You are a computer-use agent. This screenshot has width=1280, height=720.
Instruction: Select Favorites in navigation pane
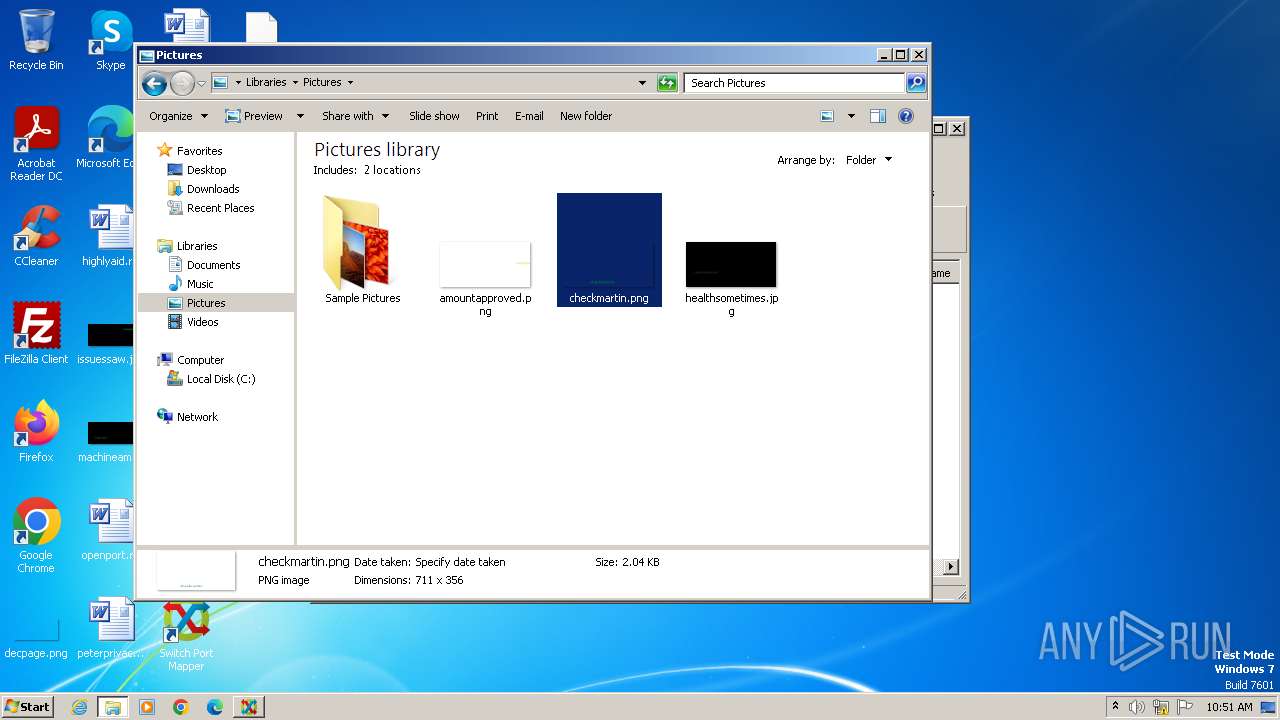coord(199,151)
